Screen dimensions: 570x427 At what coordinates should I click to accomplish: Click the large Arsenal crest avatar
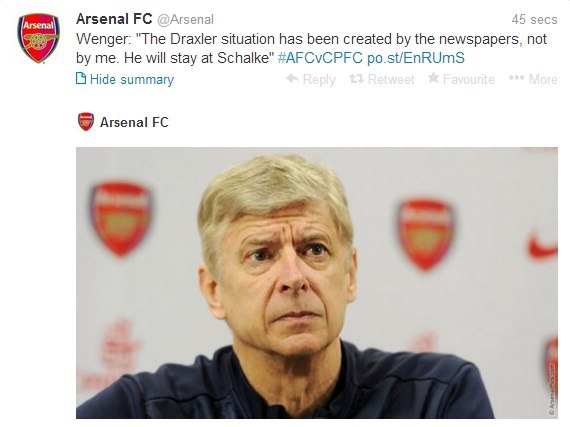click(39, 39)
